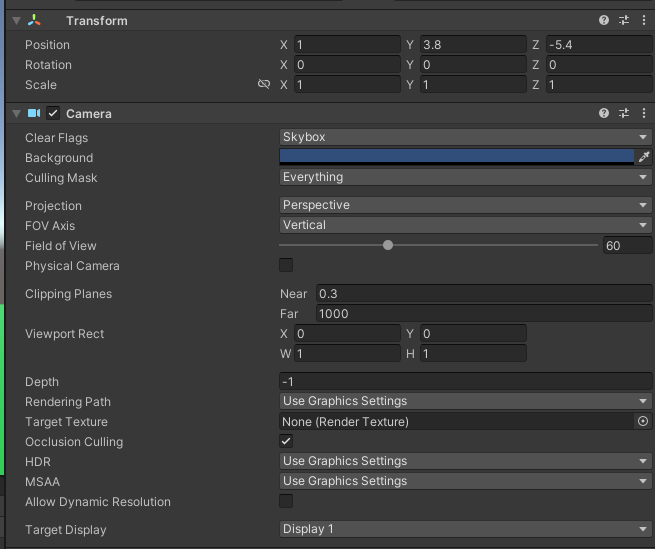Click Scale Z field
655x549 pixels.
[x=599, y=84]
